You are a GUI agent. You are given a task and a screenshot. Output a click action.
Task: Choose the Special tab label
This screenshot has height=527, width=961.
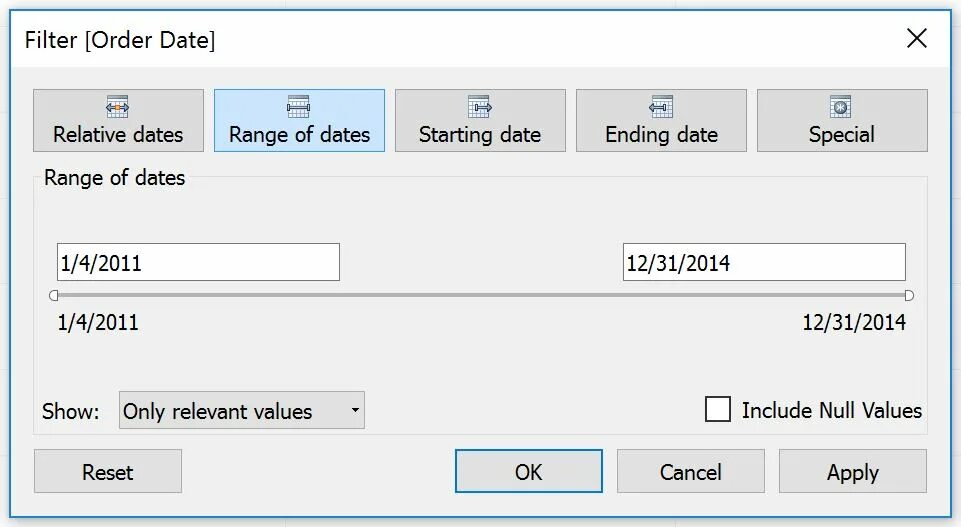(x=841, y=135)
